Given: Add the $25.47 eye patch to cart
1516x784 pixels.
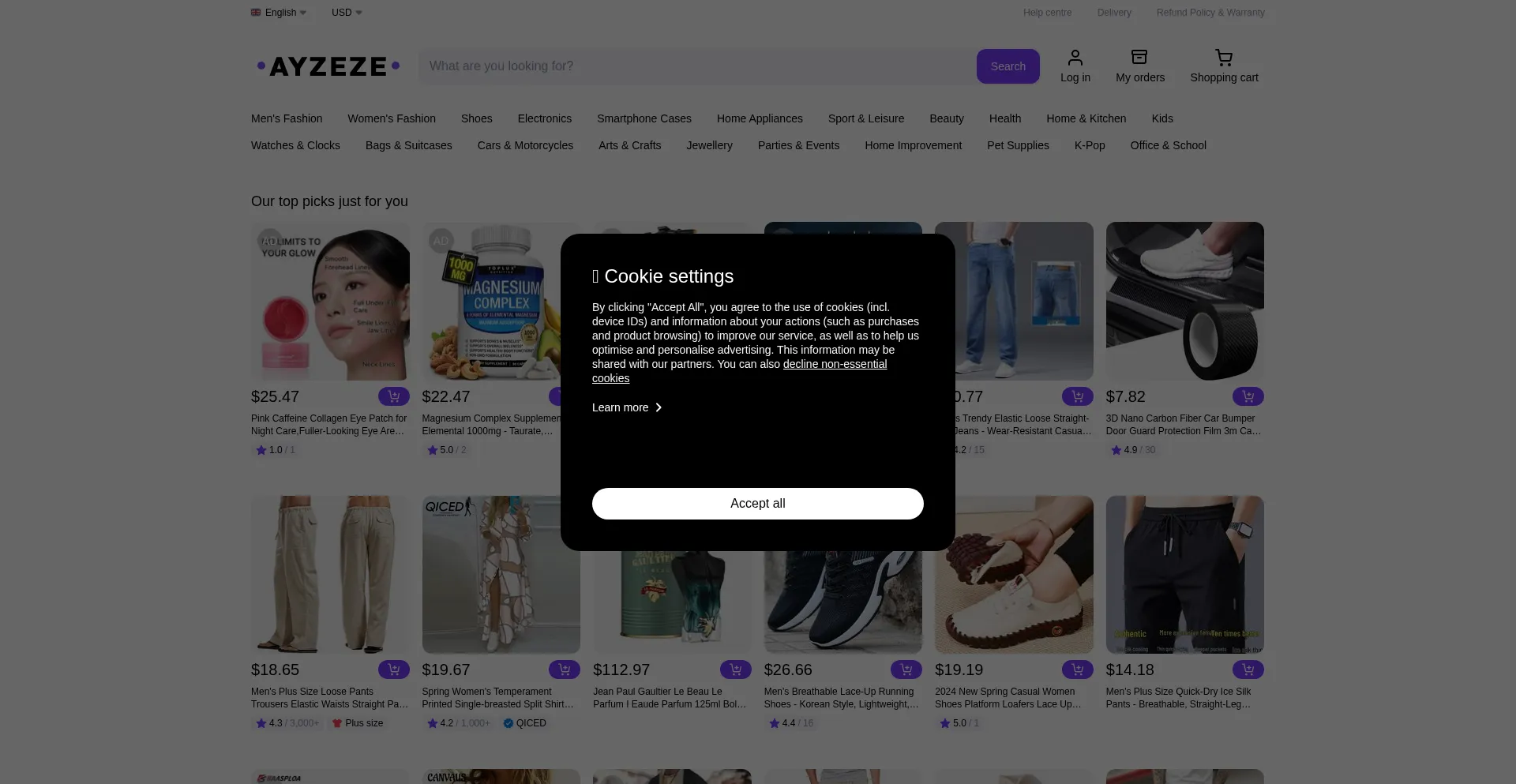Looking at the screenshot, I should tap(393, 396).
